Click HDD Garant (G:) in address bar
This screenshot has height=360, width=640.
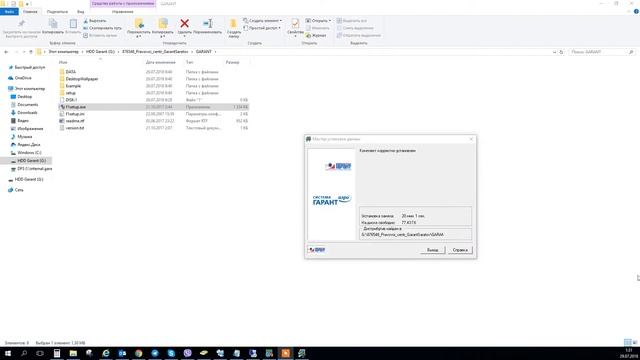(100, 52)
